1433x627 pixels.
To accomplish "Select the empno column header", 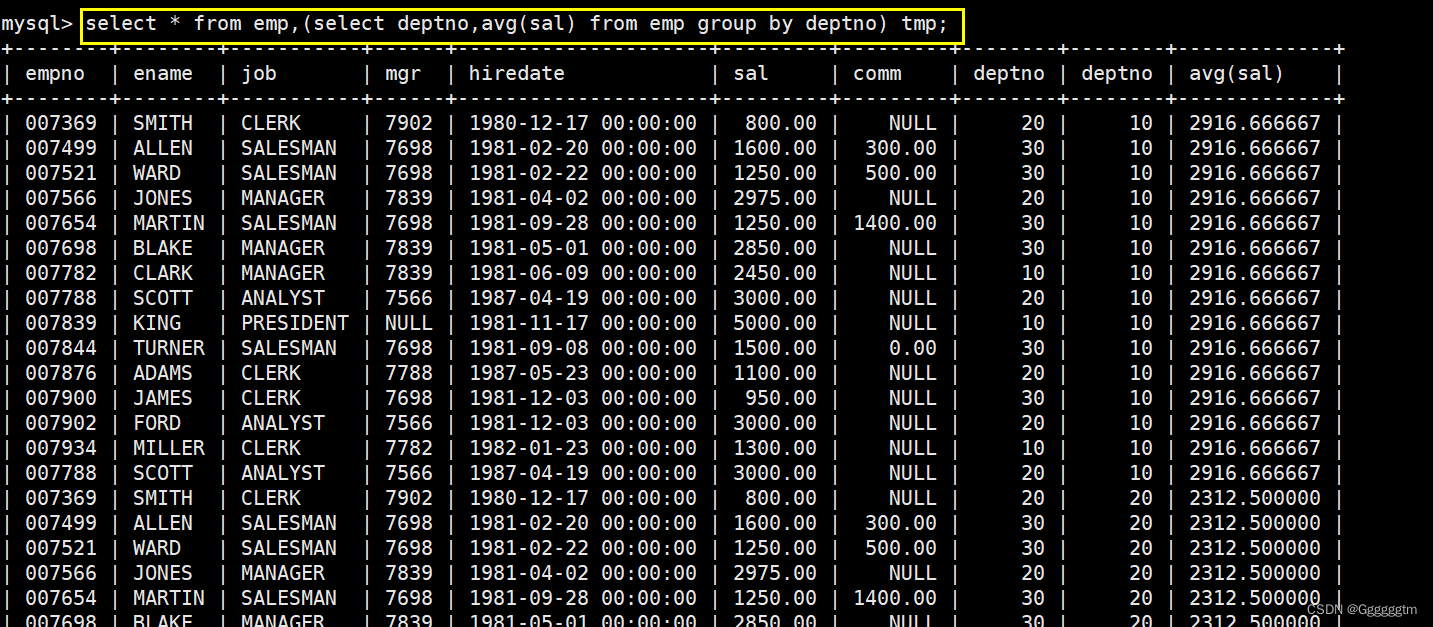I will tap(55, 73).
